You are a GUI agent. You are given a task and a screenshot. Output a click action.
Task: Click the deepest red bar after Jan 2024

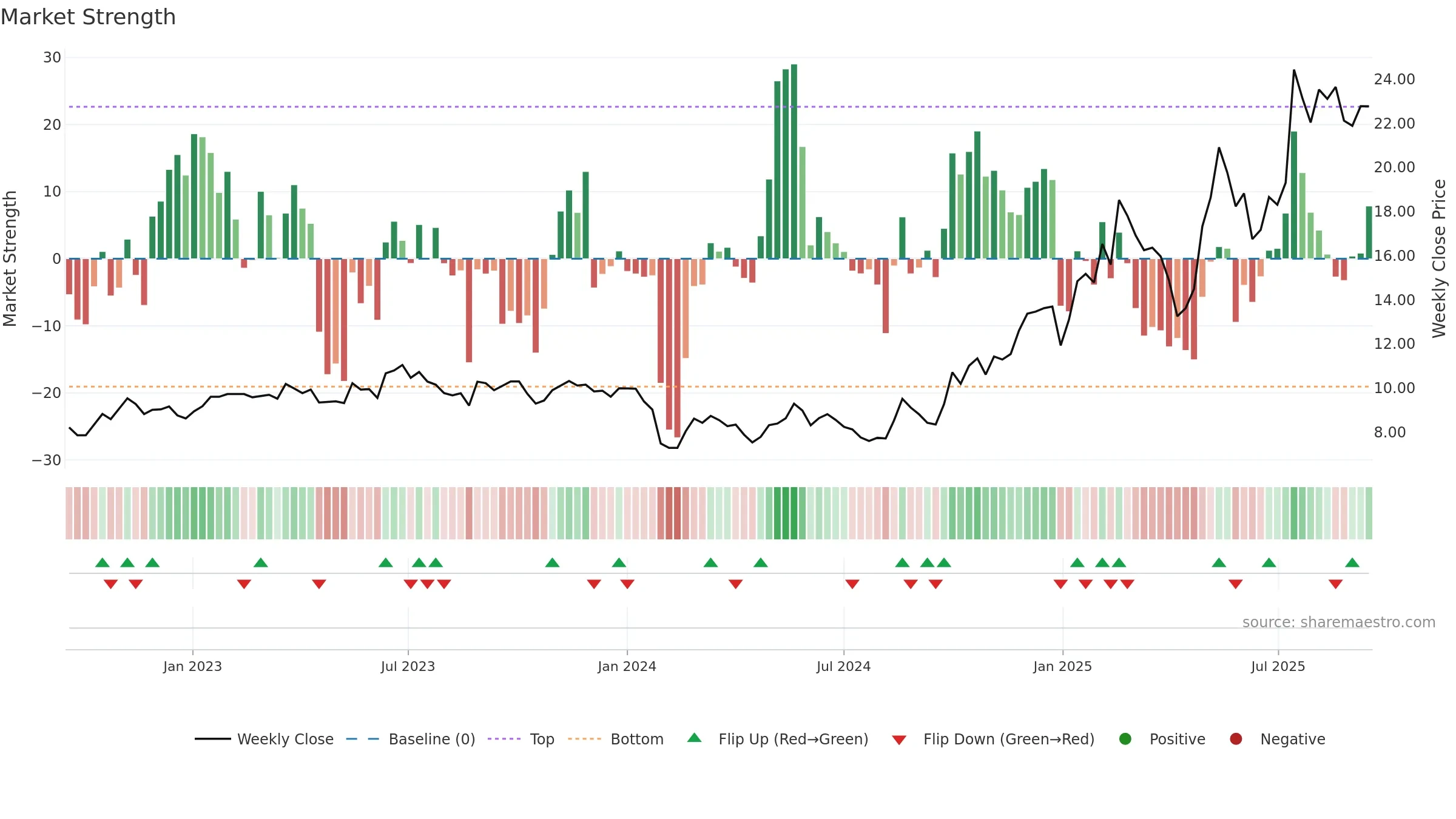(677, 348)
